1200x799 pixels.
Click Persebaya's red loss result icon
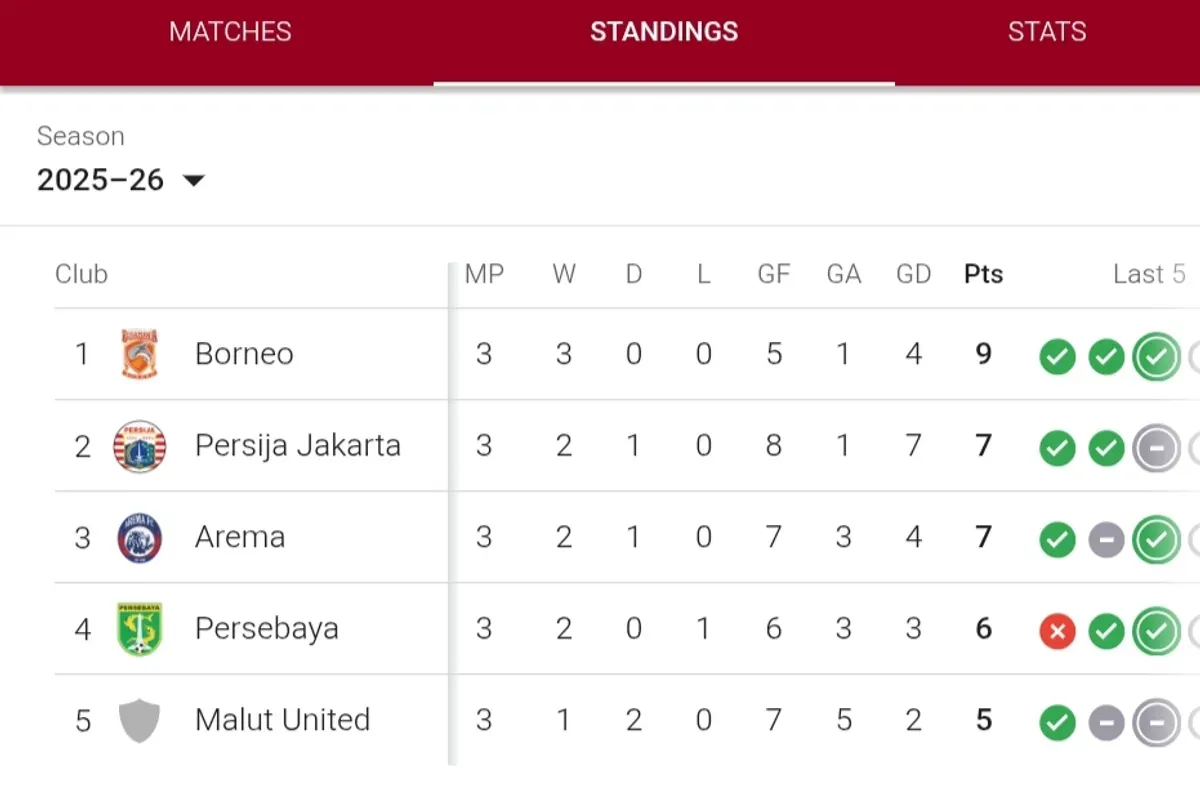[1057, 631]
